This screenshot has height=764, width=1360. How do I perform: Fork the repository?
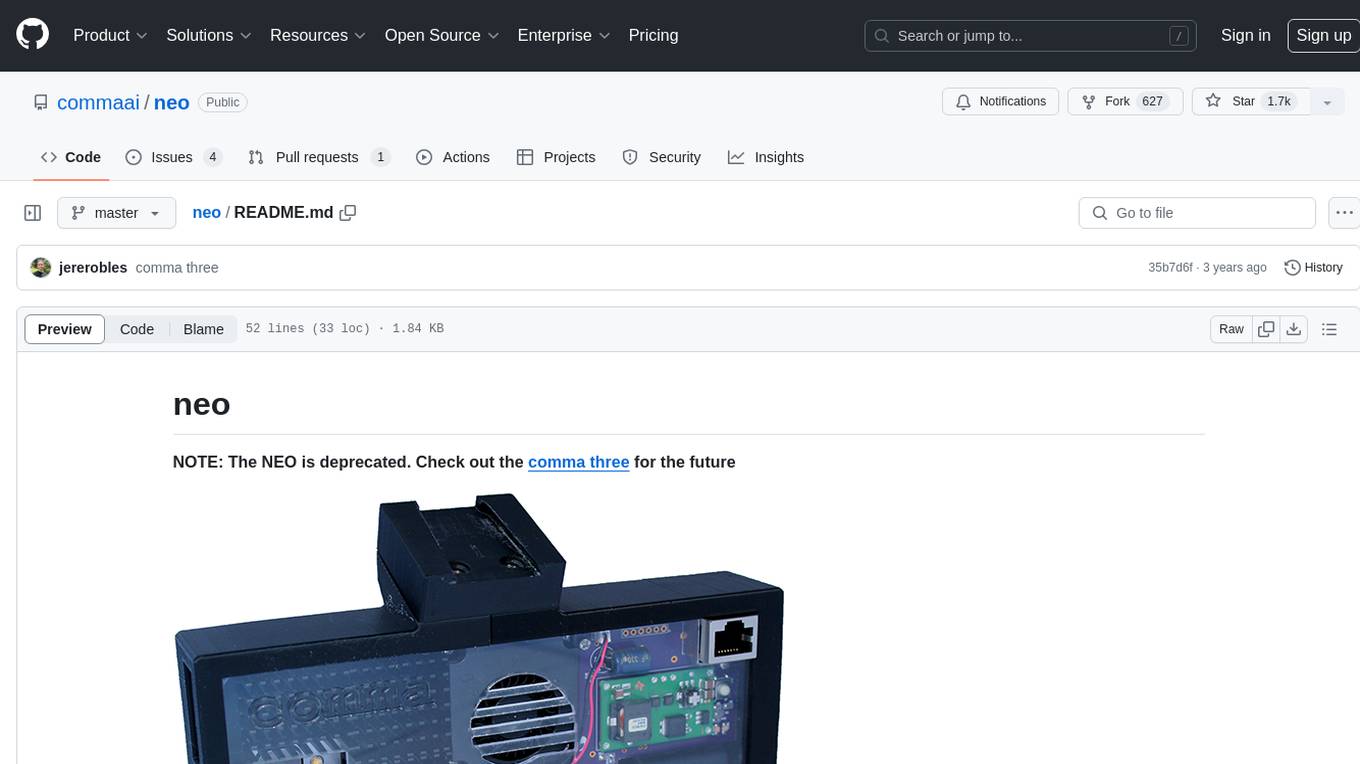(1125, 102)
